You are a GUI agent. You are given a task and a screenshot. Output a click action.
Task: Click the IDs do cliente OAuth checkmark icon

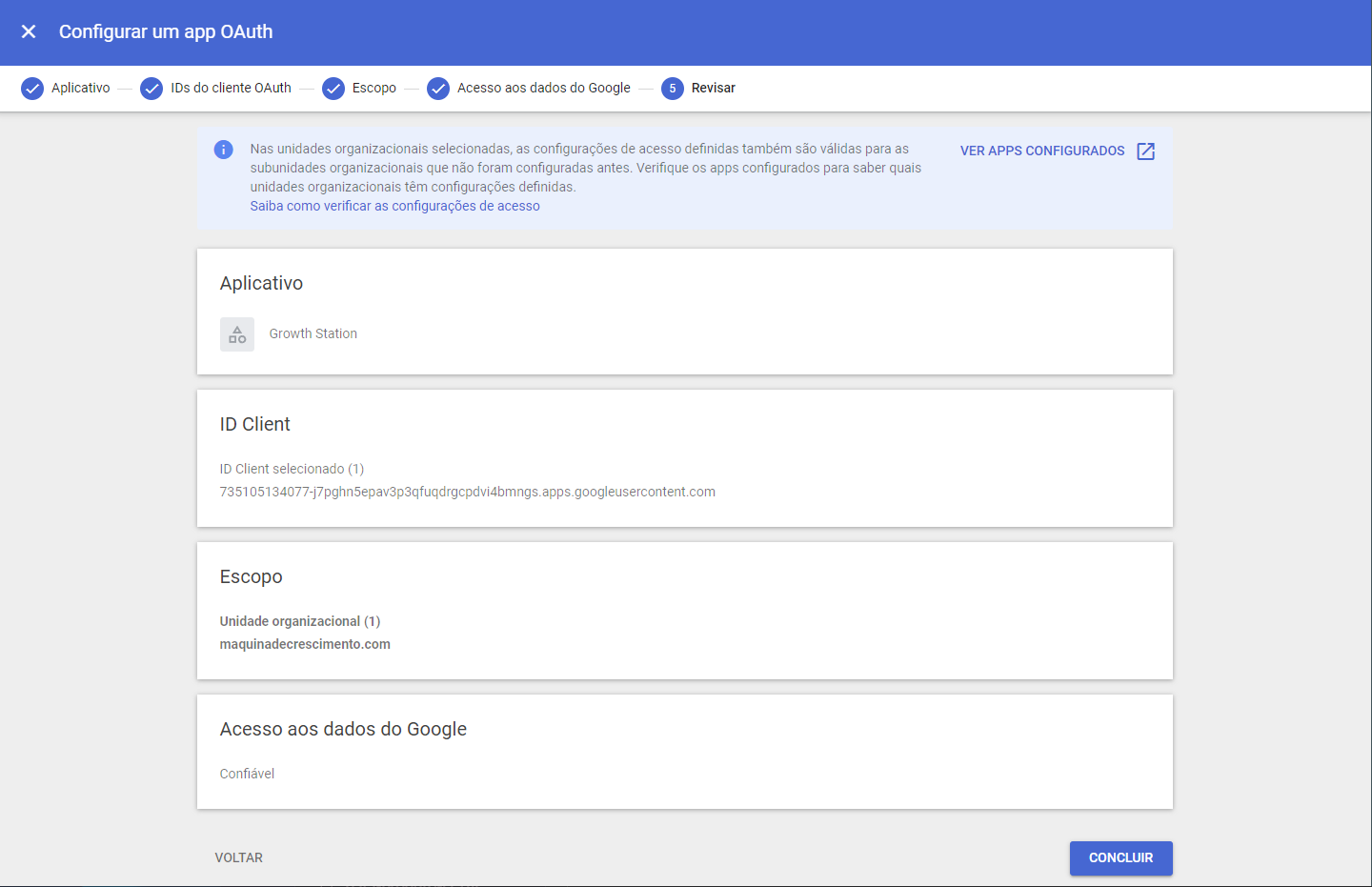pos(151,89)
